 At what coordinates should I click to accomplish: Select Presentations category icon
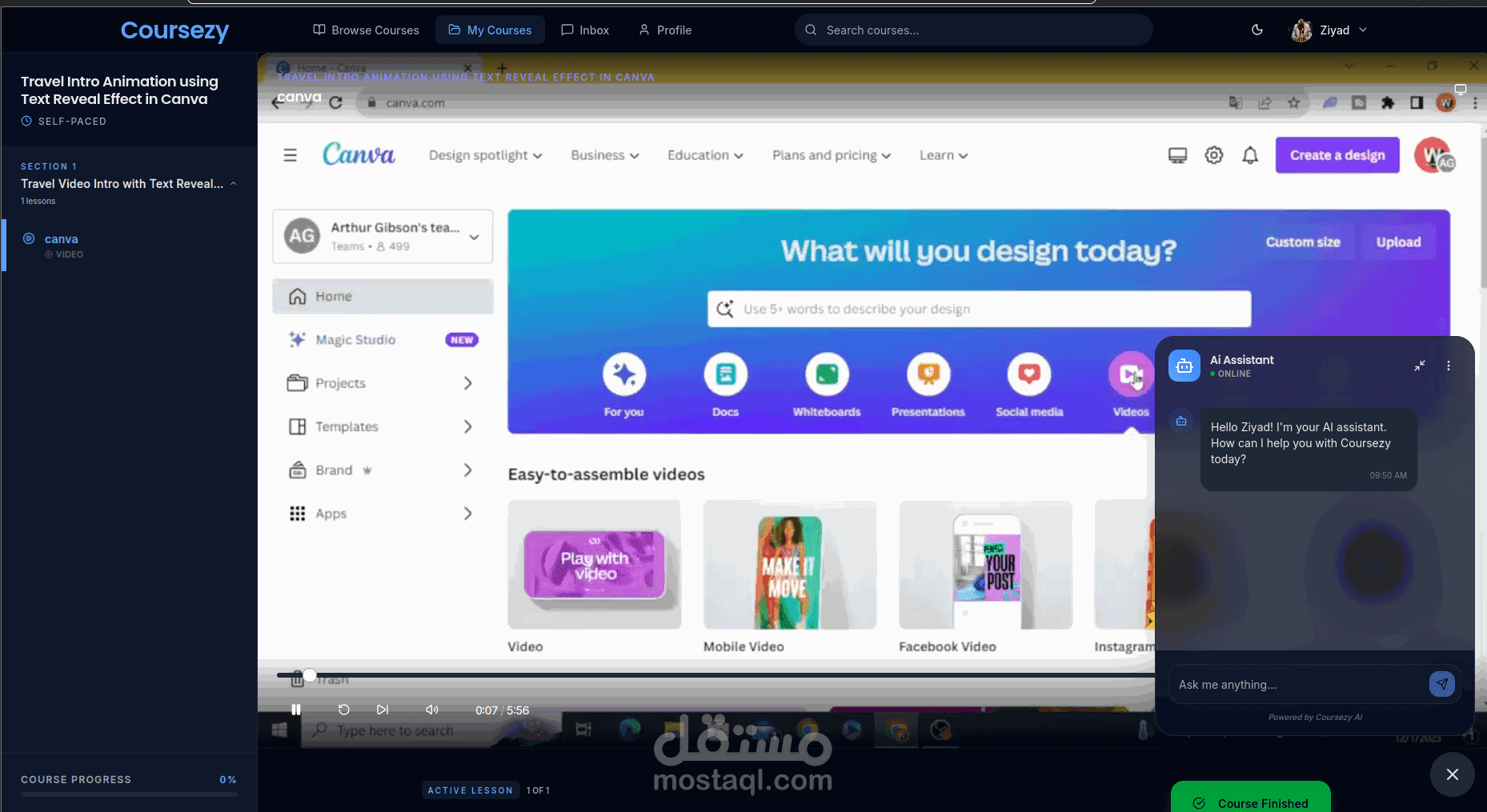point(928,374)
